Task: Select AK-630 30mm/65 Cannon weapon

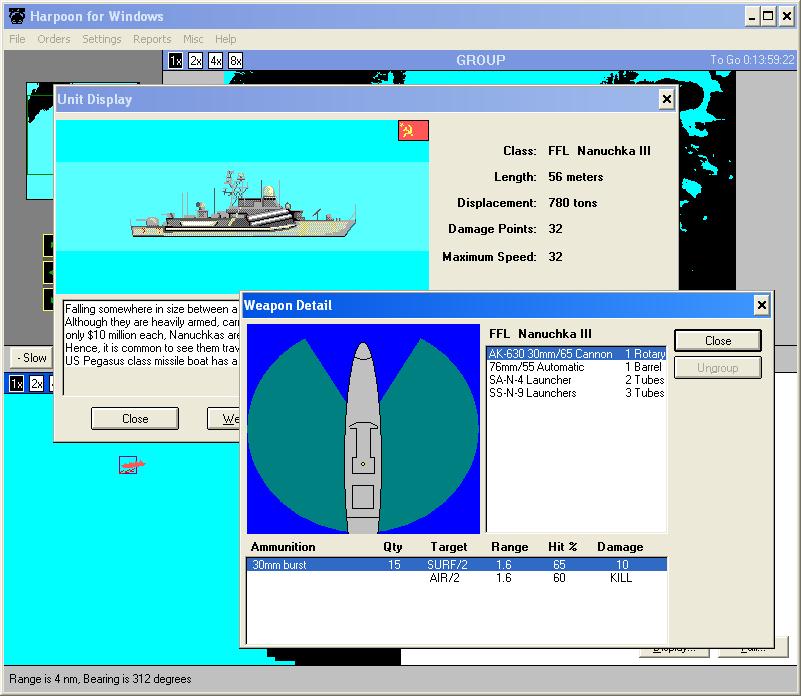Action: pyautogui.click(x=576, y=354)
